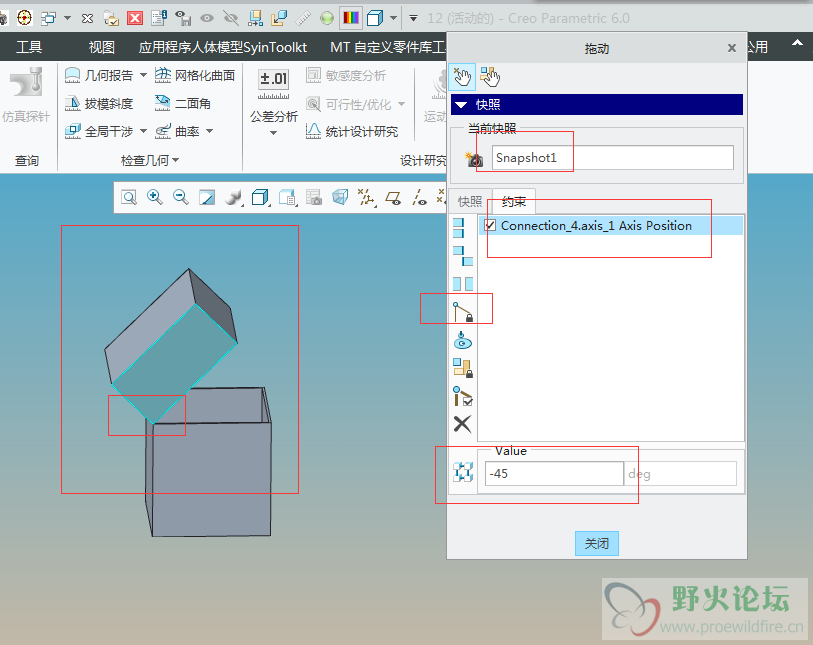Click the eye with save disk icon
Image resolution: width=813 pixels, height=645 pixels.
point(183,19)
